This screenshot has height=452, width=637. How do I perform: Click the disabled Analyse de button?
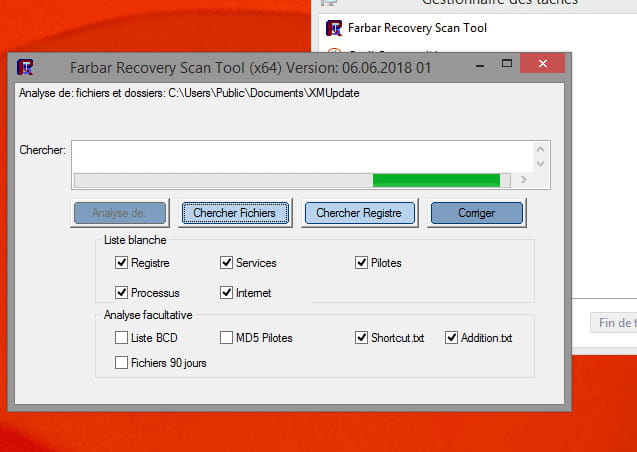pos(120,213)
